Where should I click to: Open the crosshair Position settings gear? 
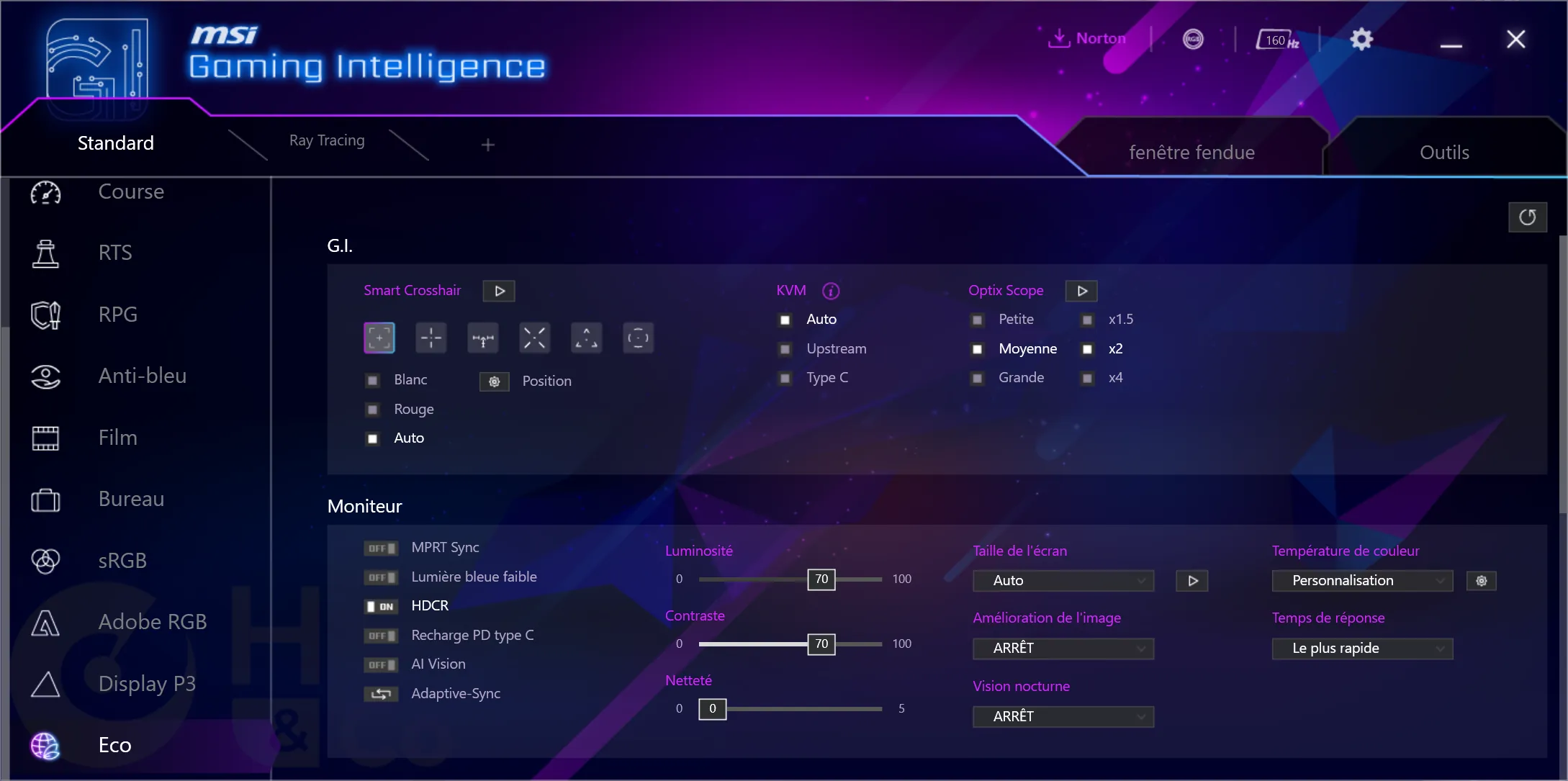tap(495, 382)
